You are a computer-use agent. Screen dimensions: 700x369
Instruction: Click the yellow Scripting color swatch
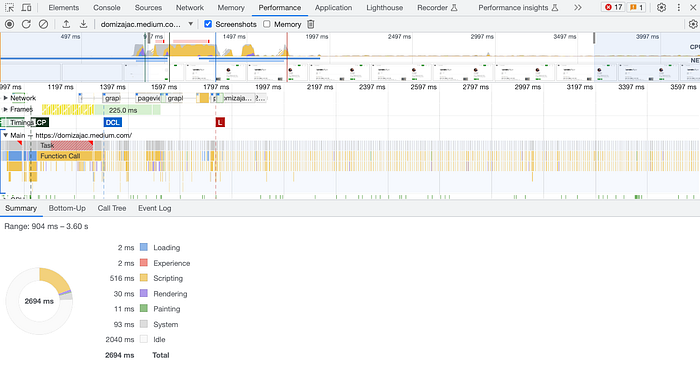click(x=144, y=278)
